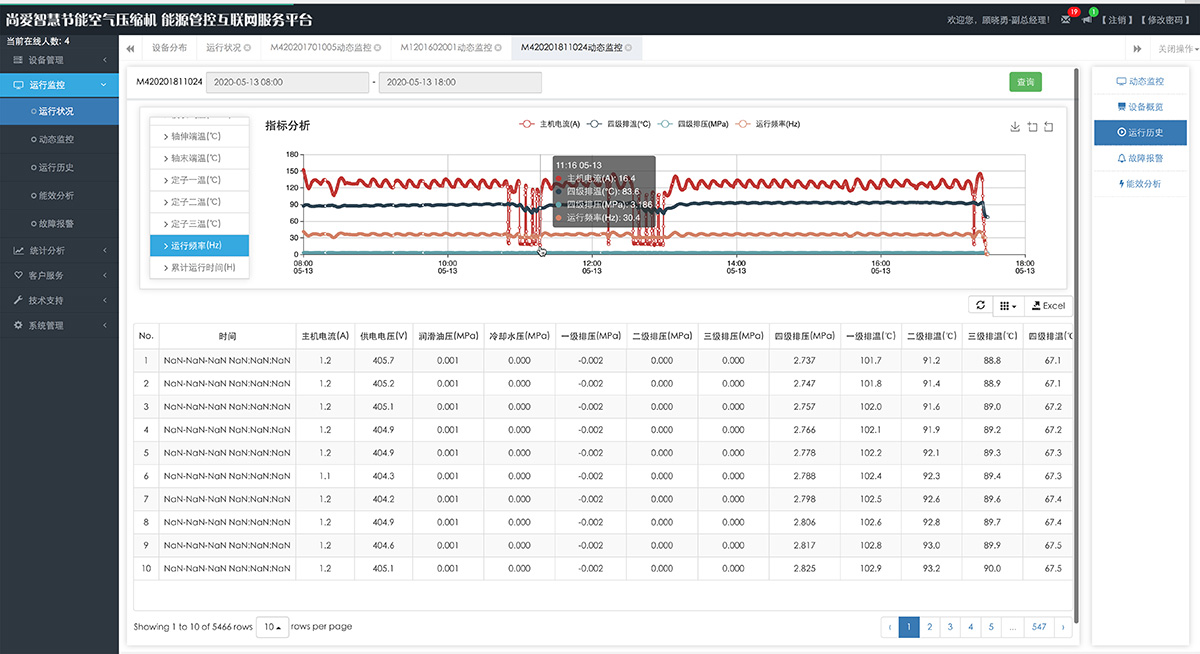
Task: Click 修改密码 link
Action: coord(1165,20)
